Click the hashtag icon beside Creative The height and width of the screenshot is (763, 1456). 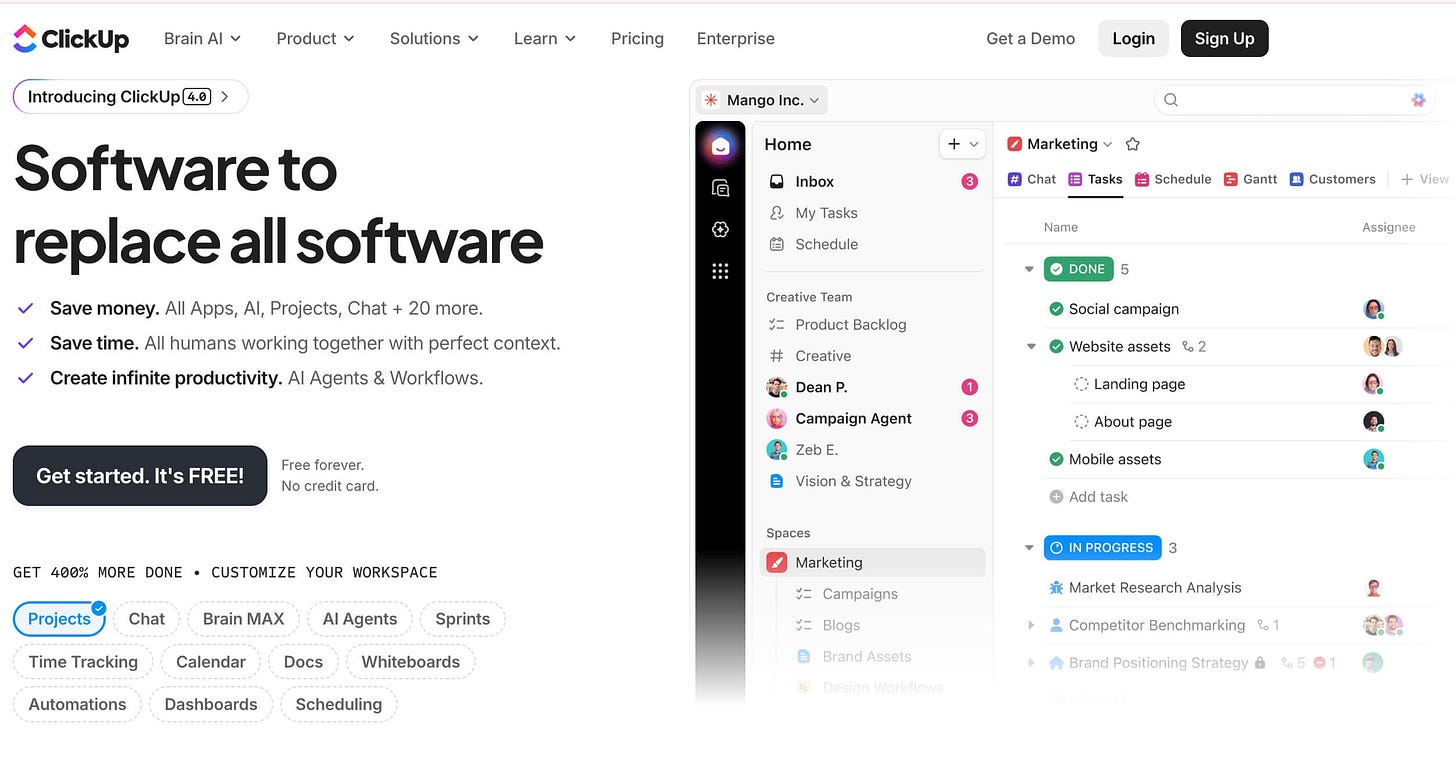[x=776, y=356]
